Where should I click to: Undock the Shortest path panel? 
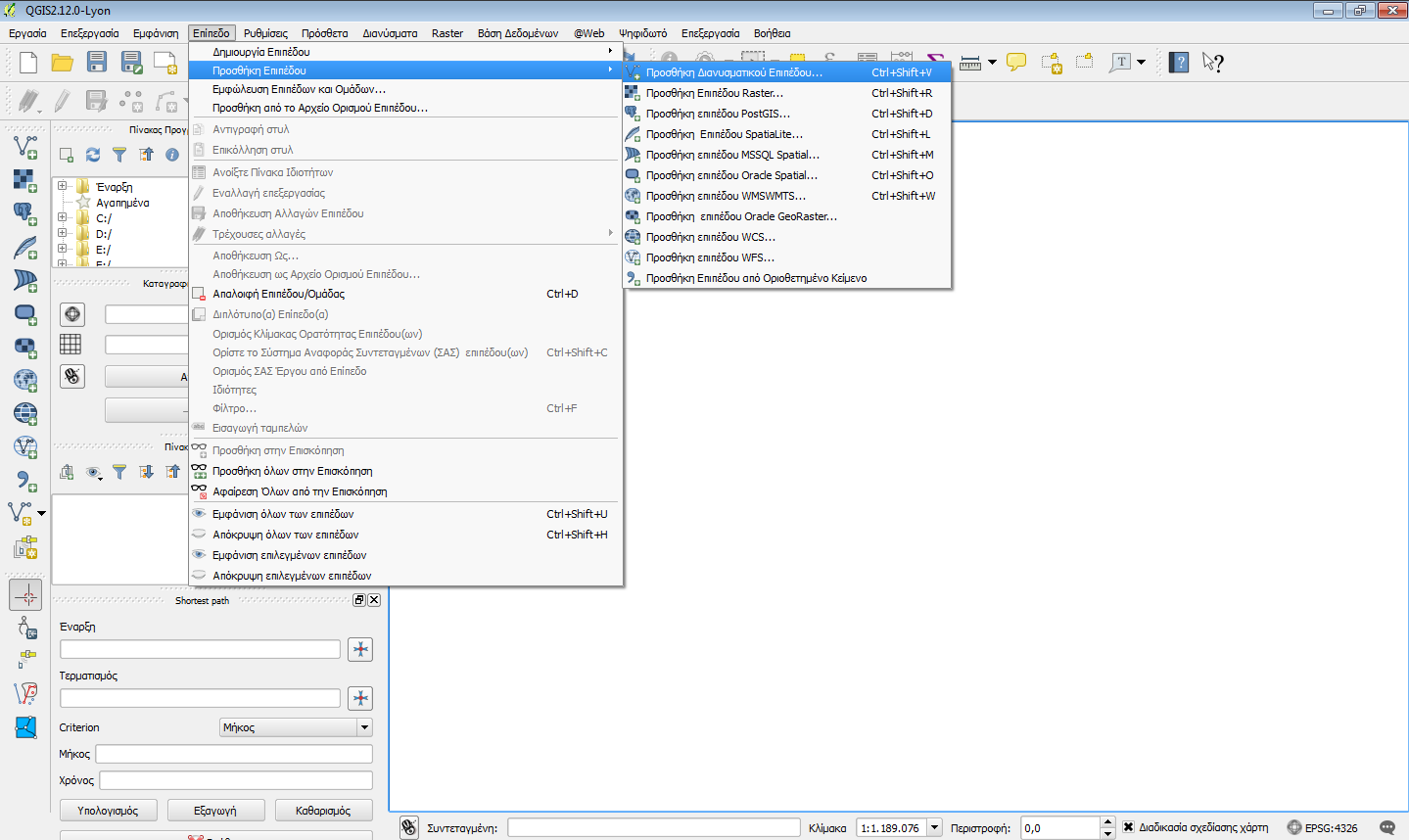click(359, 600)
